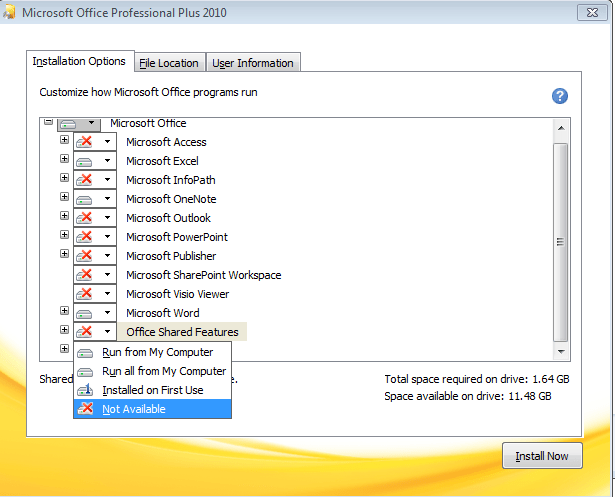Click the drive icon beside Microsoft Excel
The height and width of the screenshot is (497, 615).
pyautogui.click(x=84, y=161)
